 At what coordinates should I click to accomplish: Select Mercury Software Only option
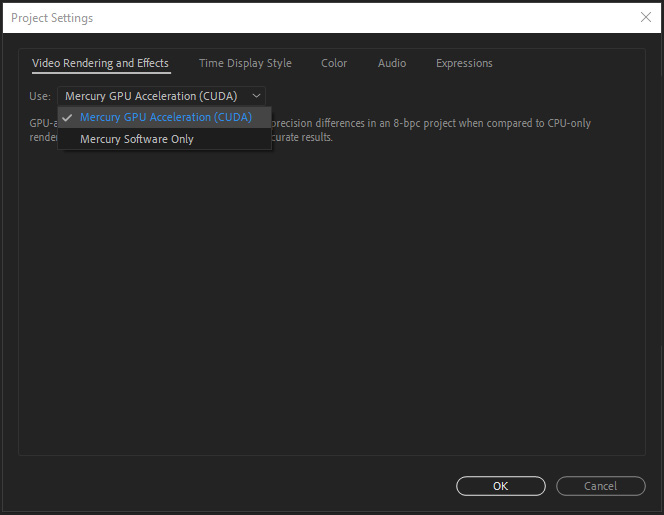pos(164,139)
